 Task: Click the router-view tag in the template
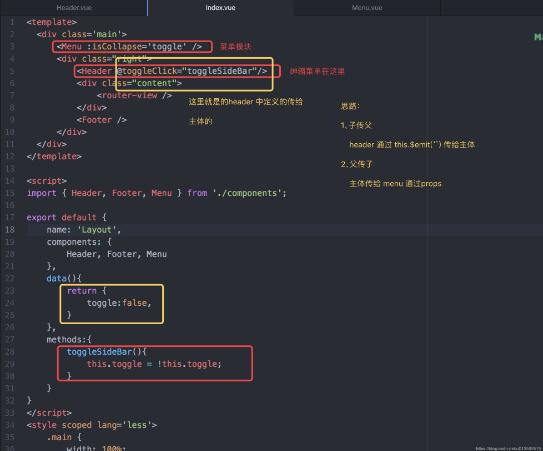pyautogui.click(x=134, y=95)
